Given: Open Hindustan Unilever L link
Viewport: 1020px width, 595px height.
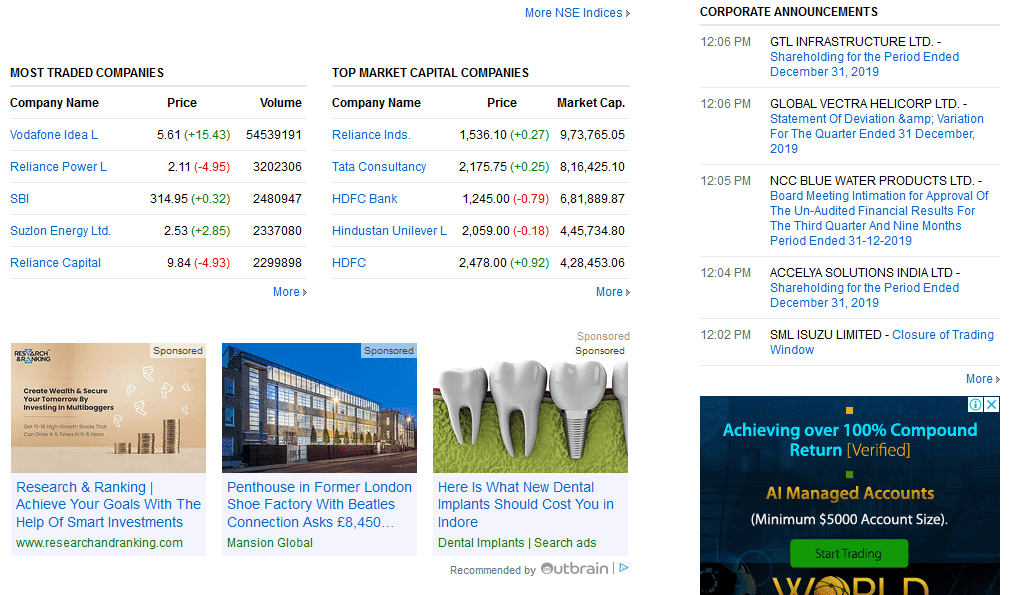Looking at the screenshot, I should (x=389, y=230).
